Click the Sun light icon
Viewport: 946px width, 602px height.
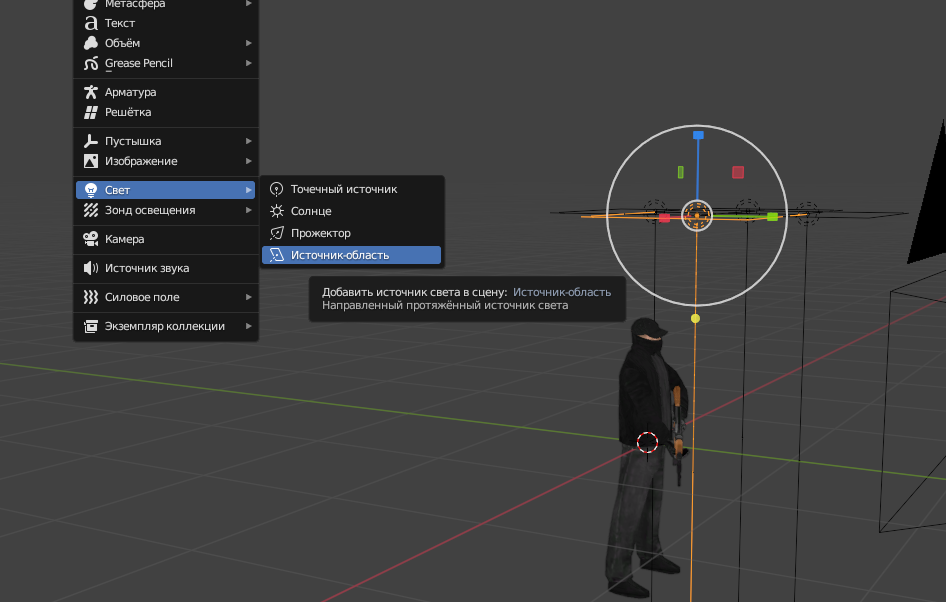coord(277,211)
